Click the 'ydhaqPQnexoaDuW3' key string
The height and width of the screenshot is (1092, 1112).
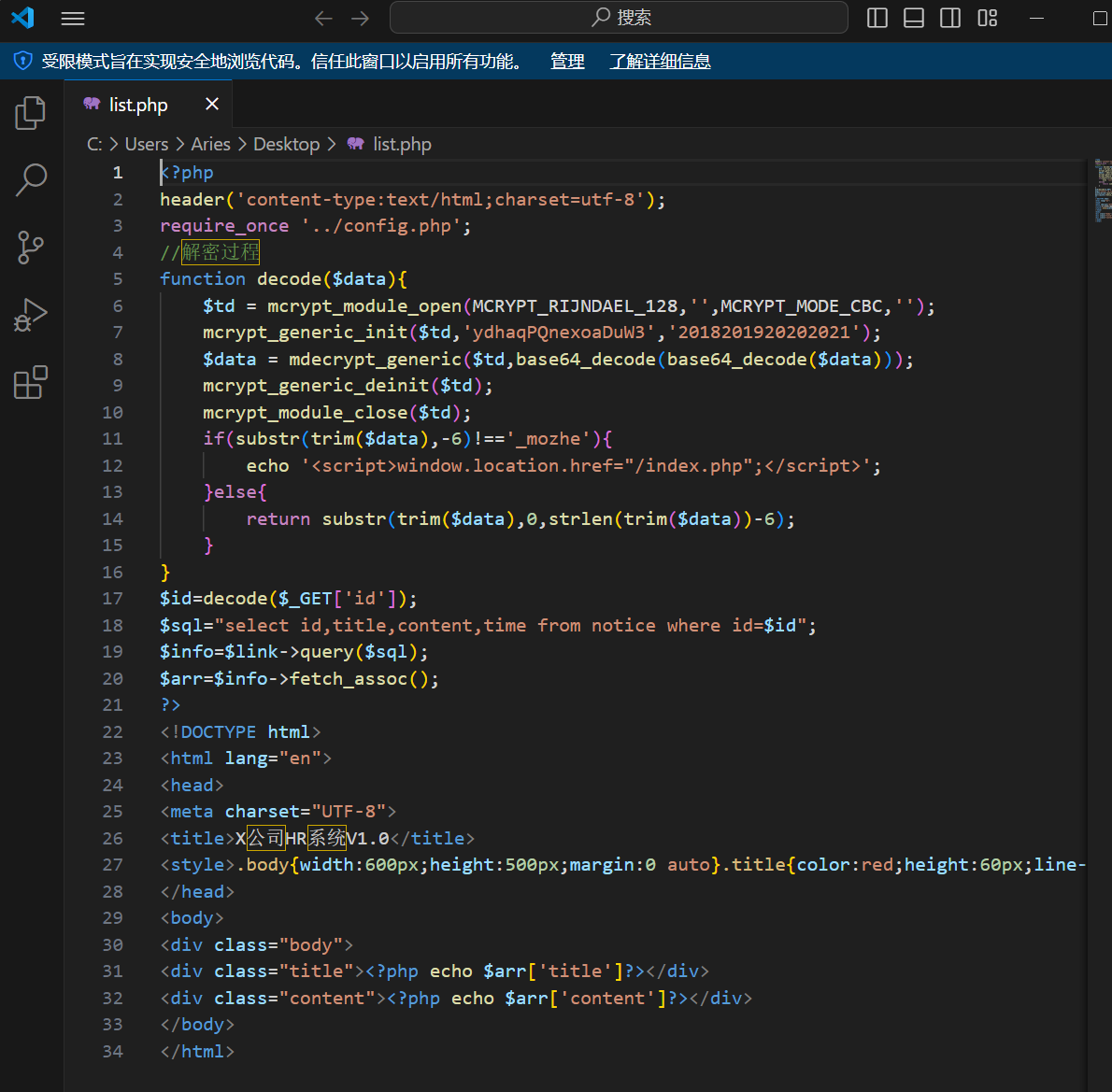coord(559,333)
